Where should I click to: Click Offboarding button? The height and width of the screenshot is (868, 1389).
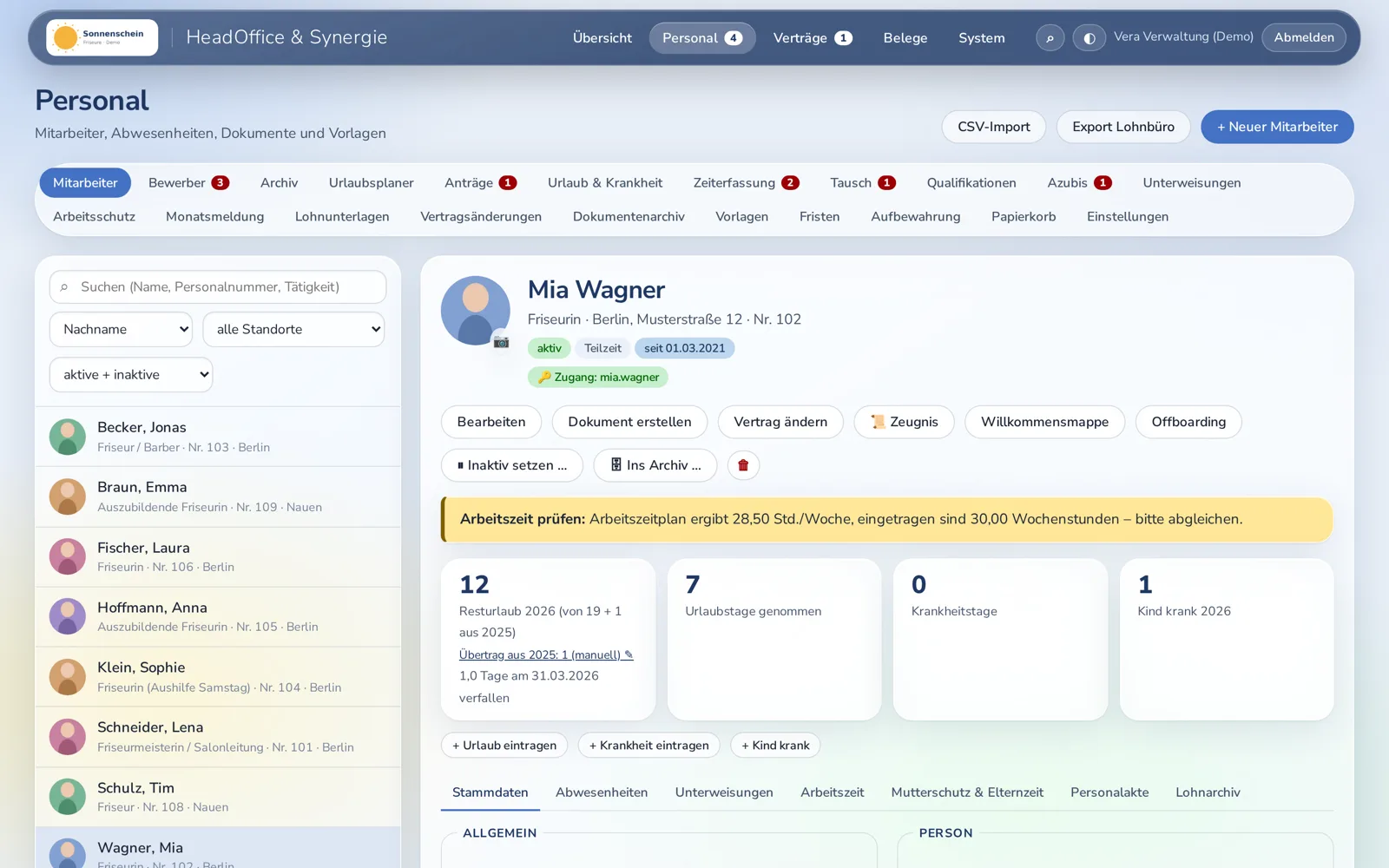pyautogui.click(x=1188, y=422)
